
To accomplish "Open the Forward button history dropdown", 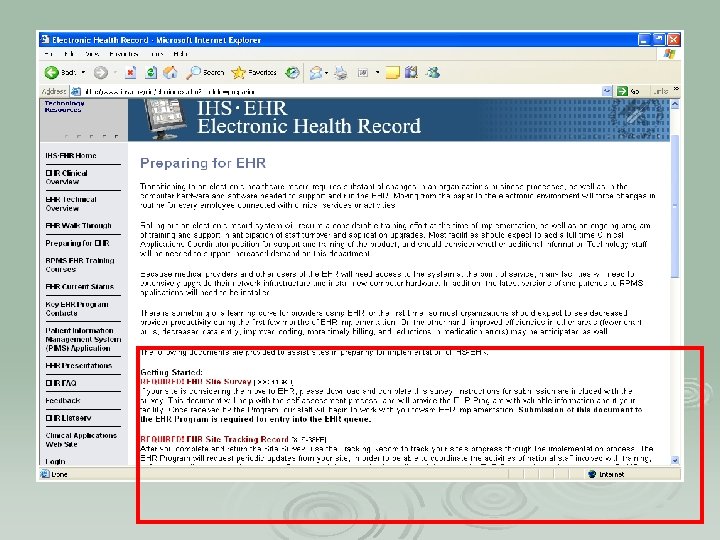I will pos(115,73).
